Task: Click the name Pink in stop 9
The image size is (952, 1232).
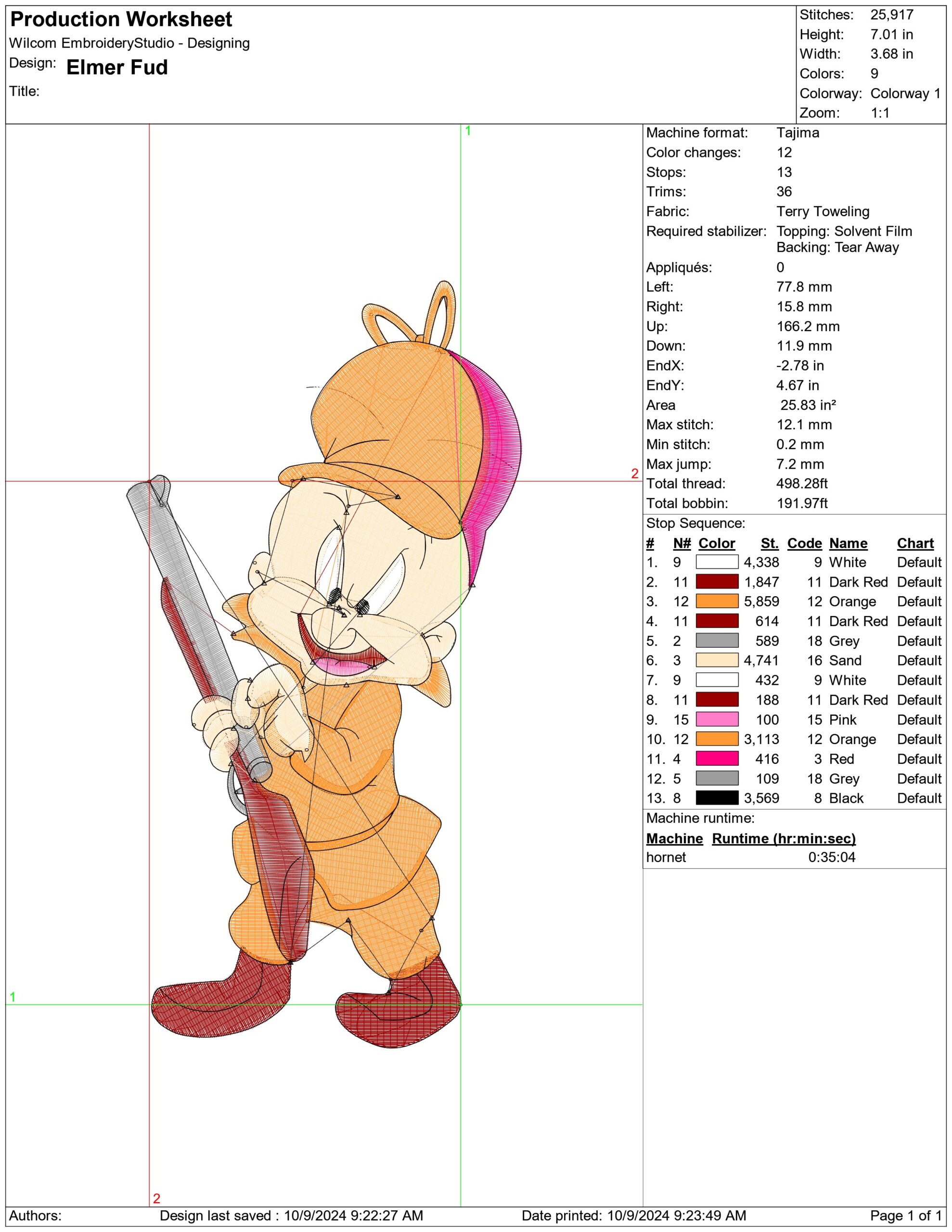Action: [843, 720]
